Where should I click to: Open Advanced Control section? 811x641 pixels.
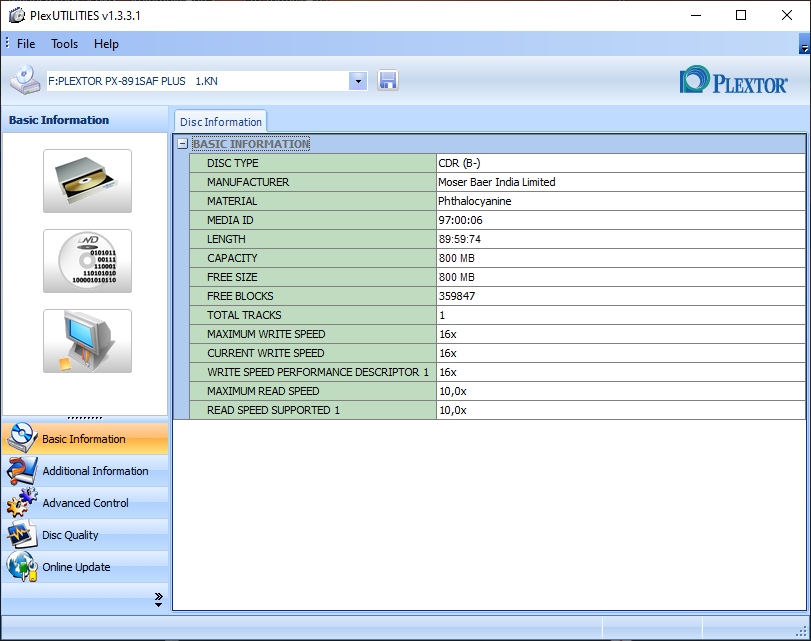pos(85,503)
